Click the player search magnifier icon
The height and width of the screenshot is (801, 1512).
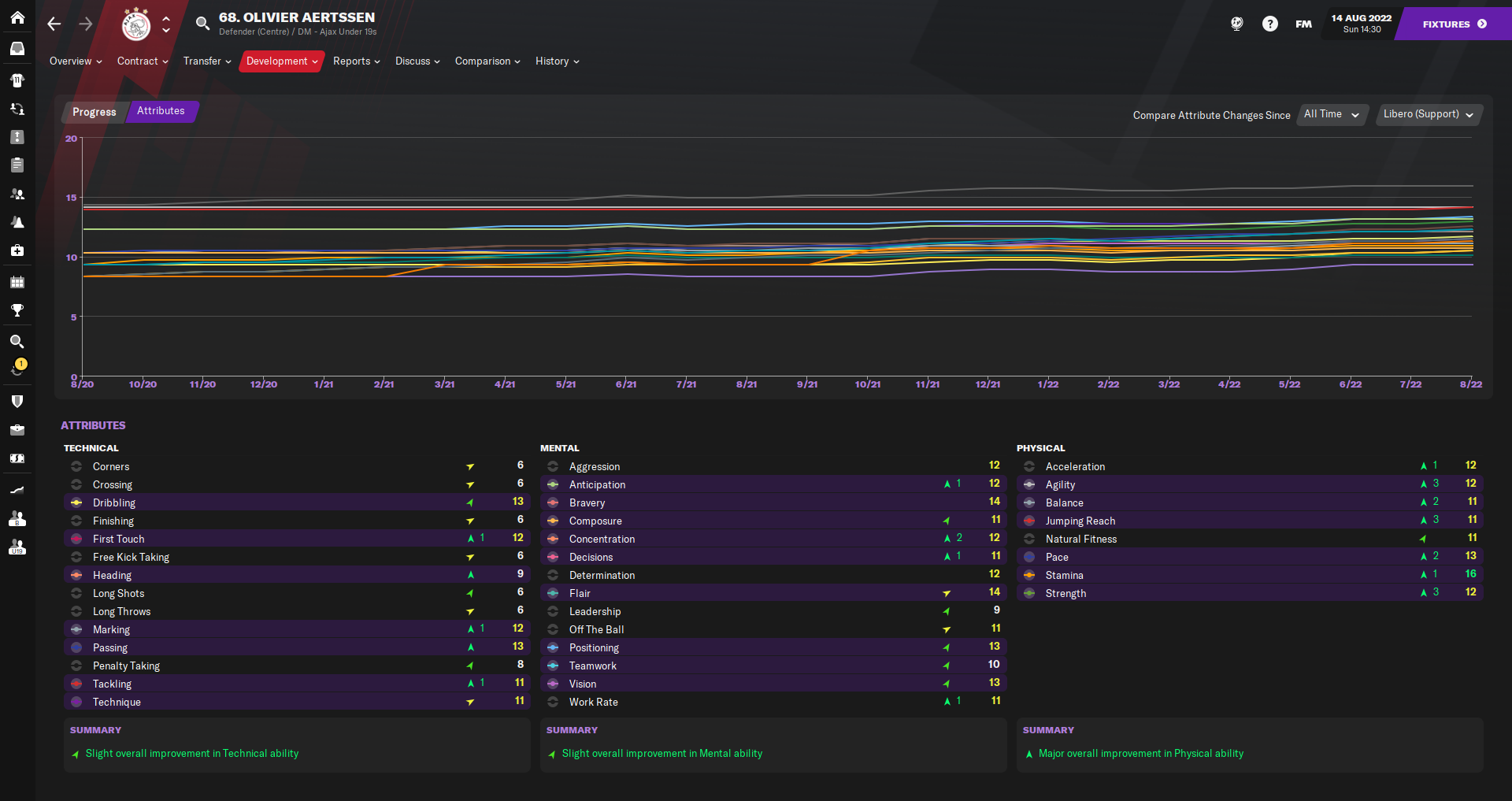(203, 24)
